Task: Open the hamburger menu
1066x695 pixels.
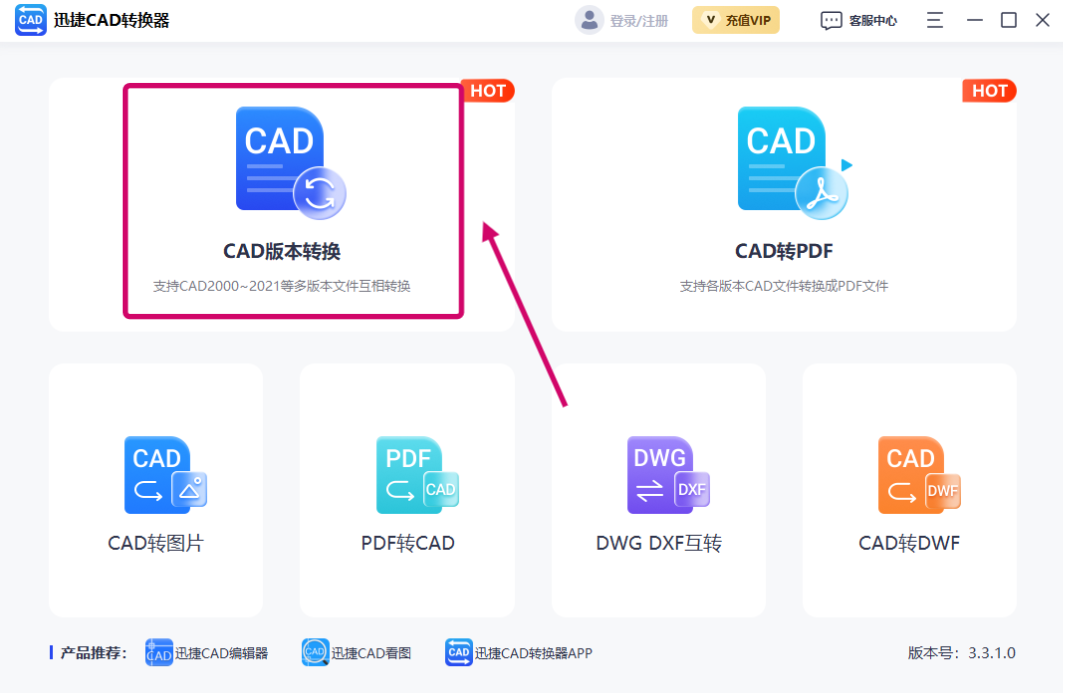Action: [934, 19]
